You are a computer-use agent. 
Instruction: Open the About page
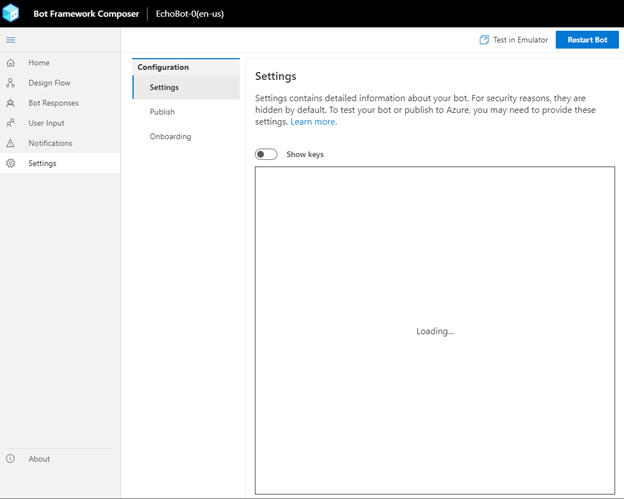click(x=60, y=459)
